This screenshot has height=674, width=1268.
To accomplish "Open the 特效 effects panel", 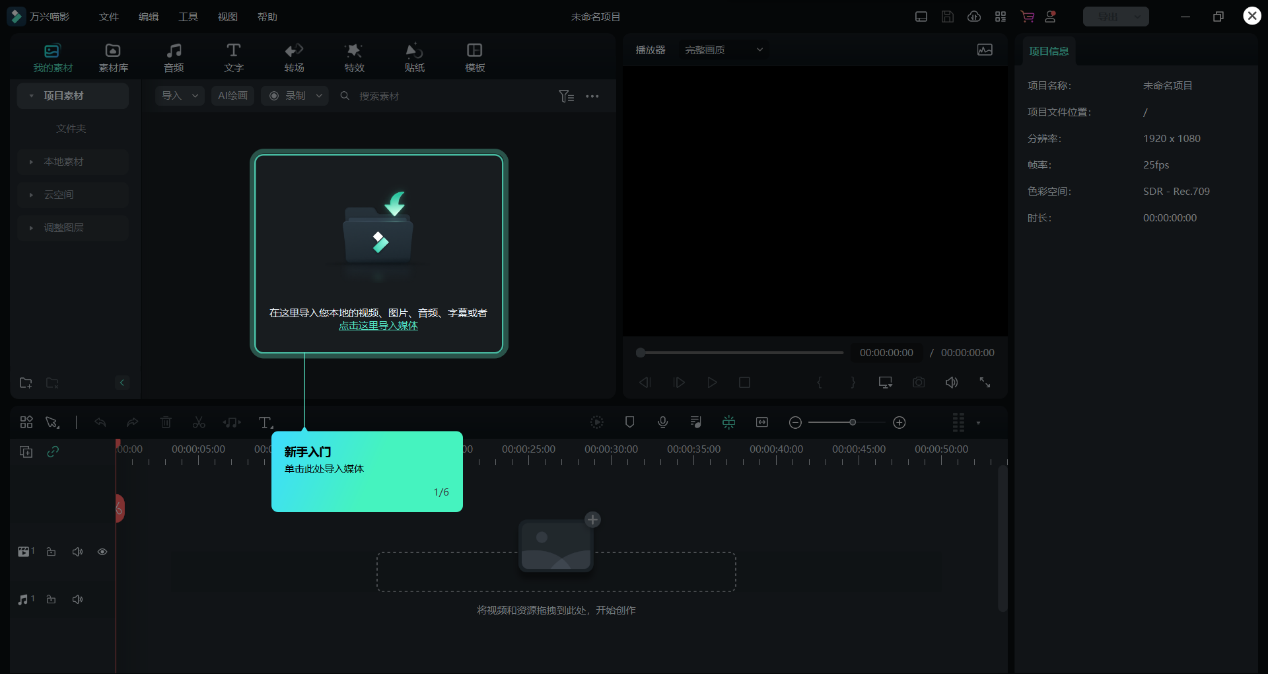I will pyautogui.click(x=354, y=57).
